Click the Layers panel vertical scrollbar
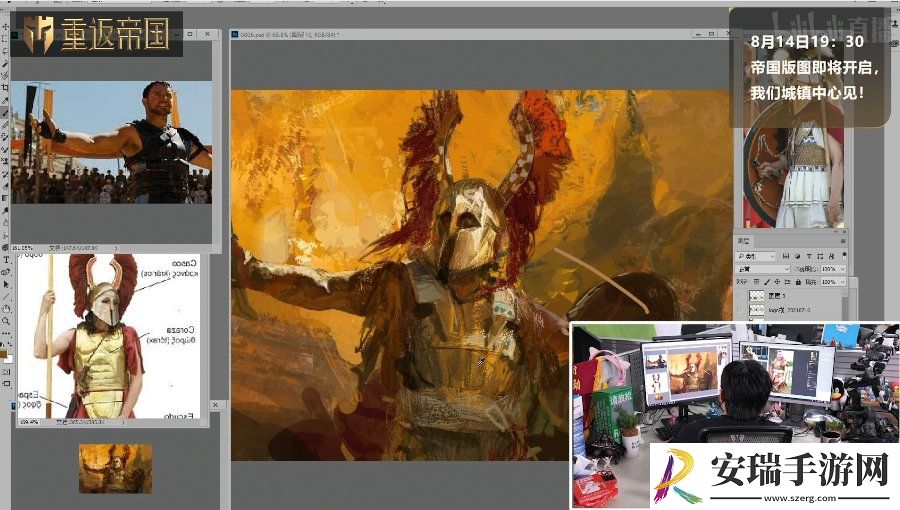Image resolution: width=900 pixels, height=510 pixels. [844, 303]
